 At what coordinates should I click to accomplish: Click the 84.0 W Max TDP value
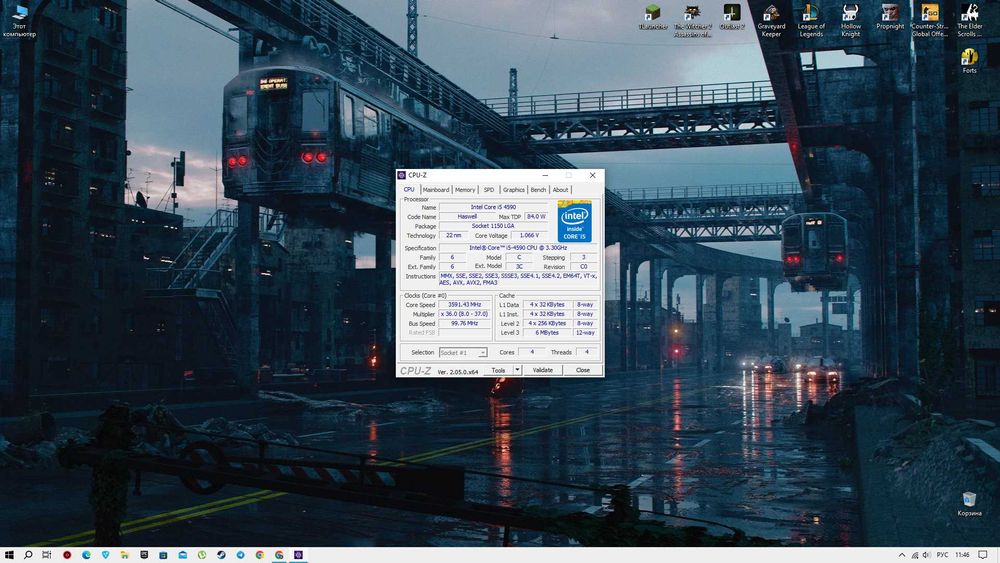coord(536,217)
